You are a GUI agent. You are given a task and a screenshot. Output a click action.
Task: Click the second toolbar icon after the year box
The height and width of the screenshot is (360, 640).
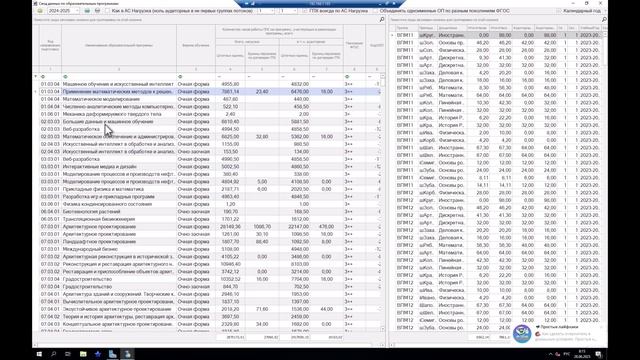97,11
